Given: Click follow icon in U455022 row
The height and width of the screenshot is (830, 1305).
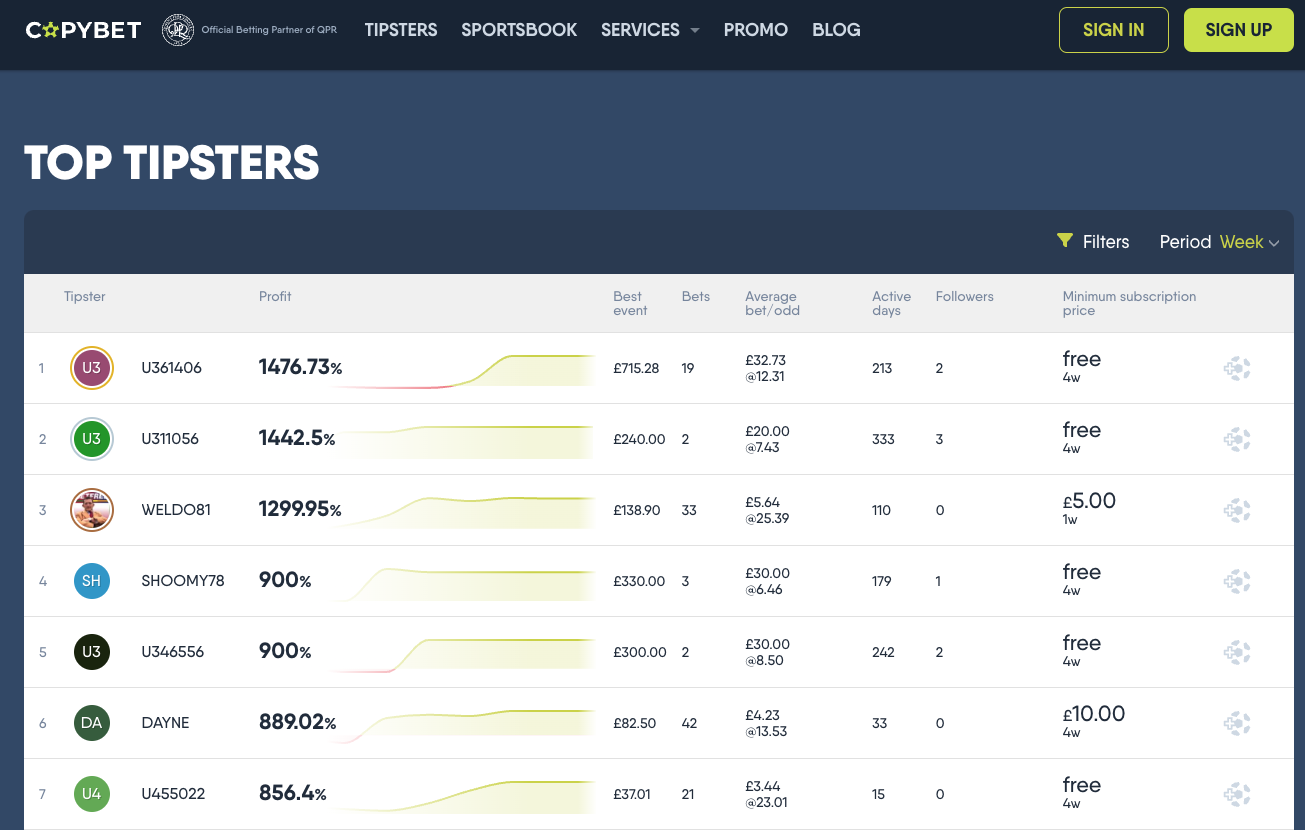Looking at the screenshot, I should coord(1237,794).
